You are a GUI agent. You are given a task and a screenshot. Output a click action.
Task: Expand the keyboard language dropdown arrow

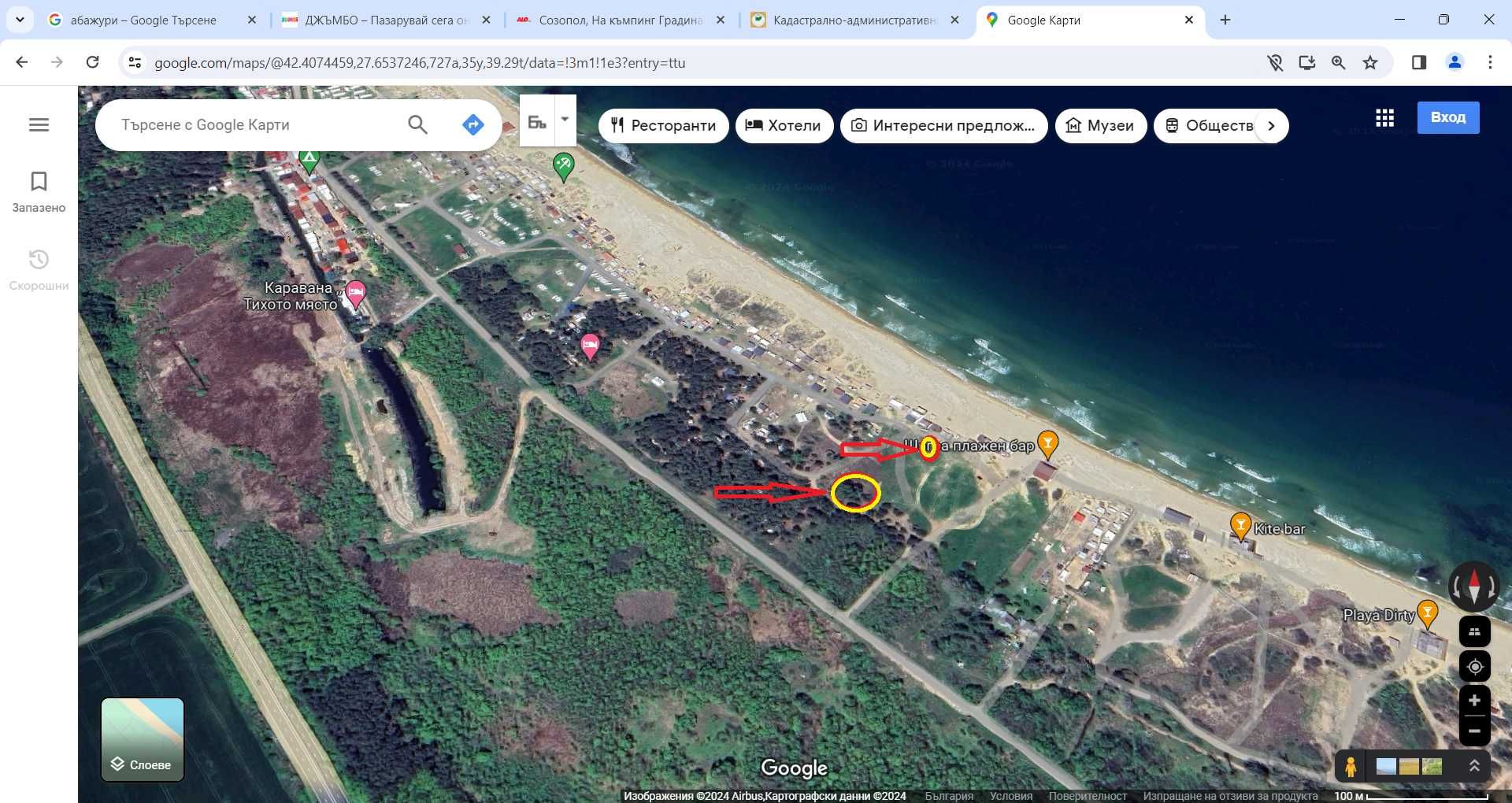point(565,120)
